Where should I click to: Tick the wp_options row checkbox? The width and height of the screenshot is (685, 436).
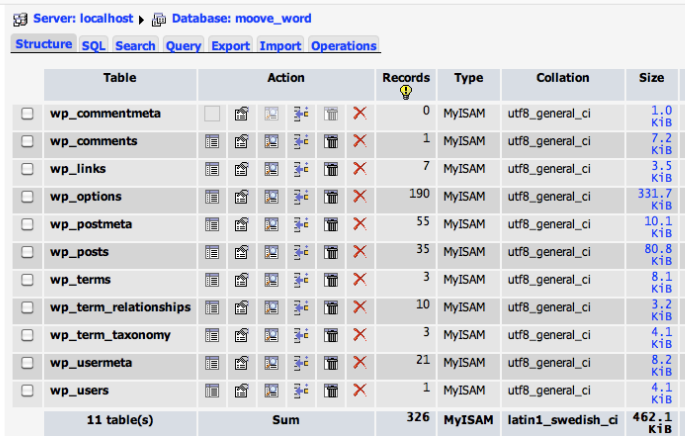click(27, 197)
